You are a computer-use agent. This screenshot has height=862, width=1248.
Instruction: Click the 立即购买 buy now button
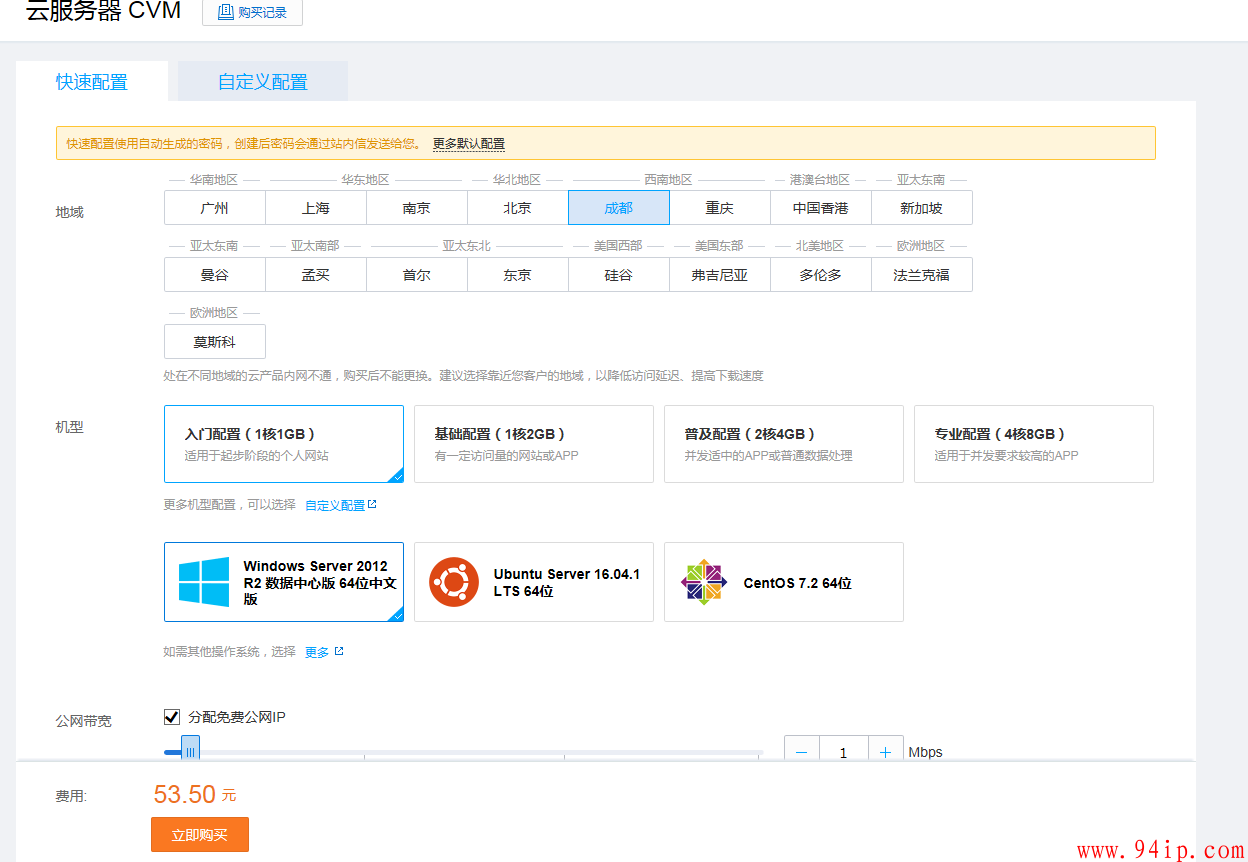coord(200,835)
